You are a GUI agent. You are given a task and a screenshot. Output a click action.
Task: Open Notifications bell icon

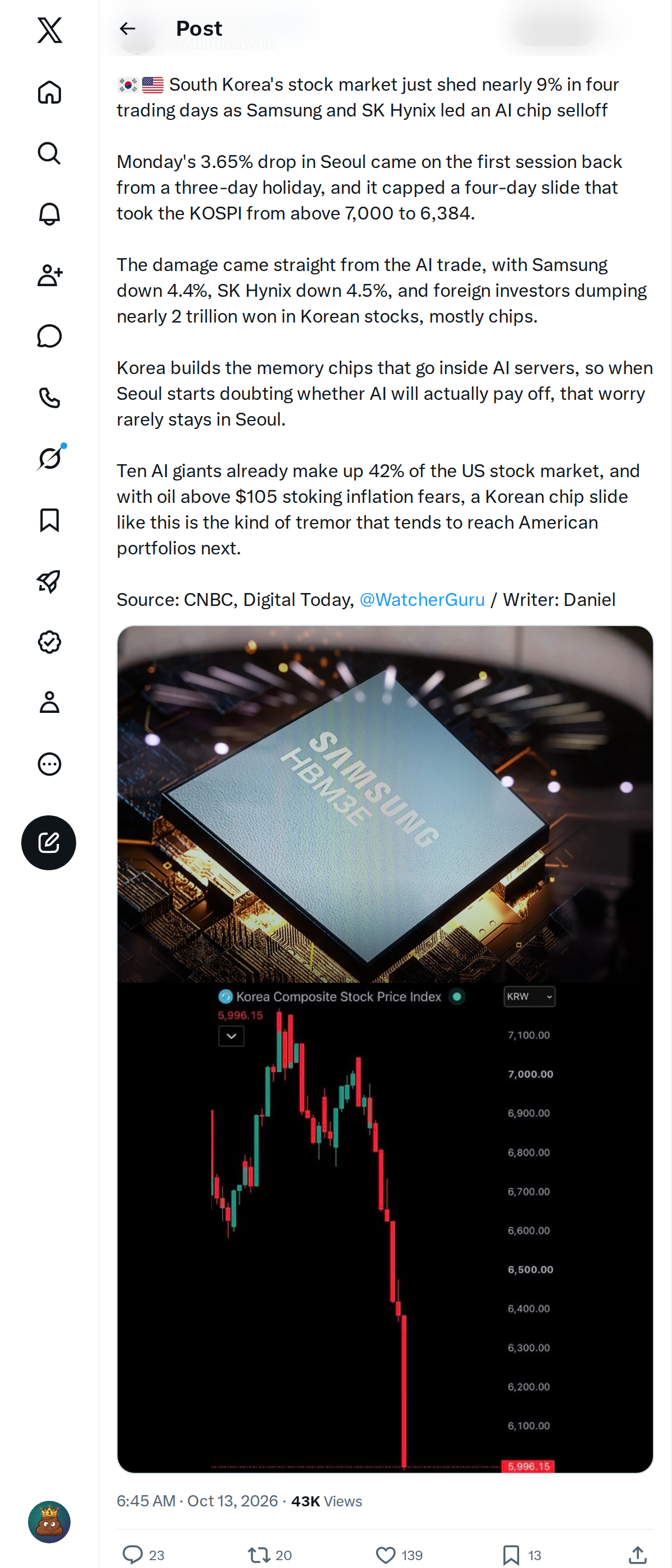[49, 214]
